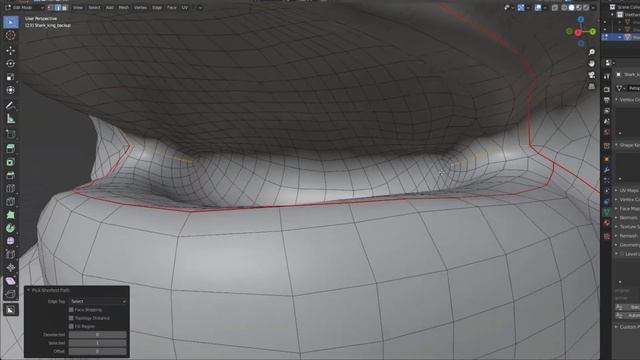Select the Poly Build tool
Viewport: 640px width, 360px height.
click(x=11, y=215)
